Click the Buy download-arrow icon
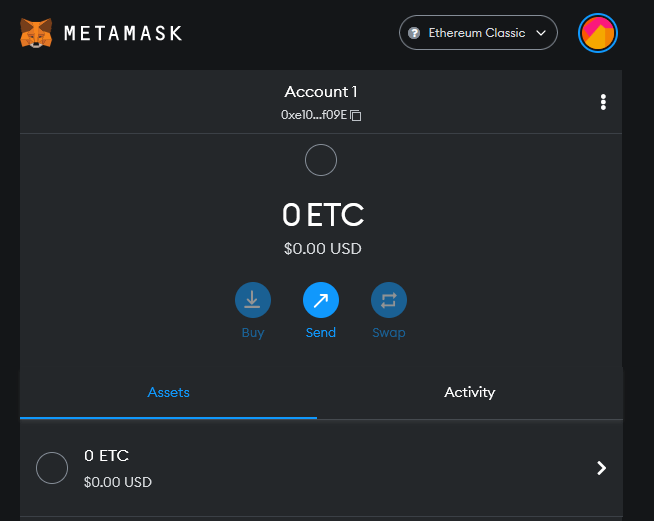This screenshot has height=521, width=654. point(253,300)
